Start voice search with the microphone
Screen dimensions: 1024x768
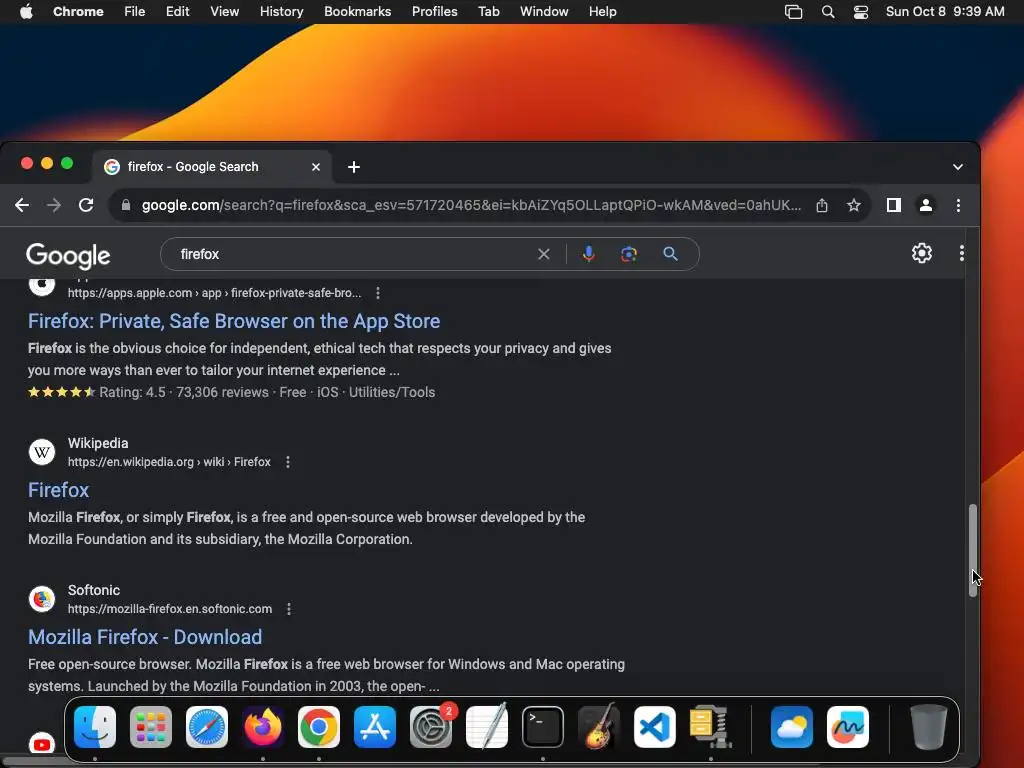[x=588, y=254]
